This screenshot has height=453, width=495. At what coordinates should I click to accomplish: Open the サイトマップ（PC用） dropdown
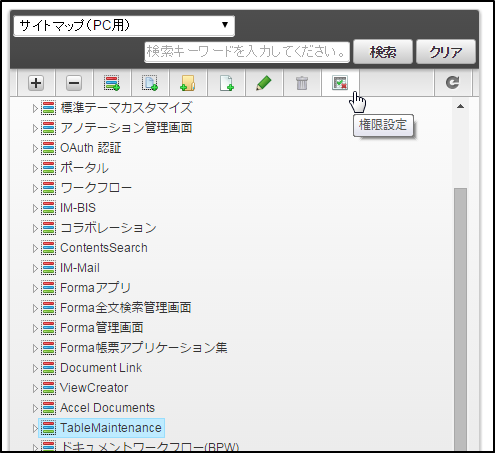(124, 26)
